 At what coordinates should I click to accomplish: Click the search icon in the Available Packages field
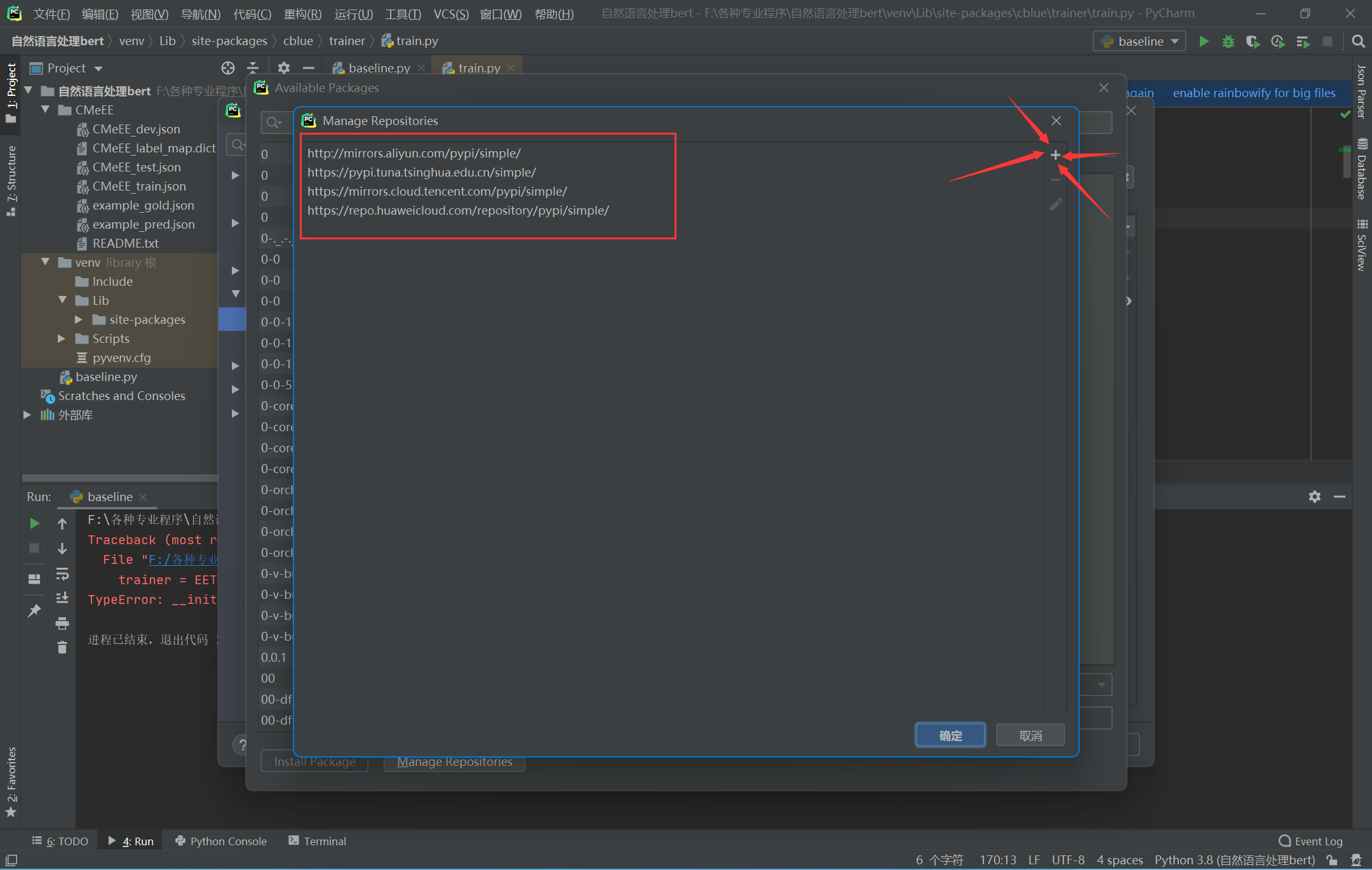pyautogui.click(x=273, y=123)
